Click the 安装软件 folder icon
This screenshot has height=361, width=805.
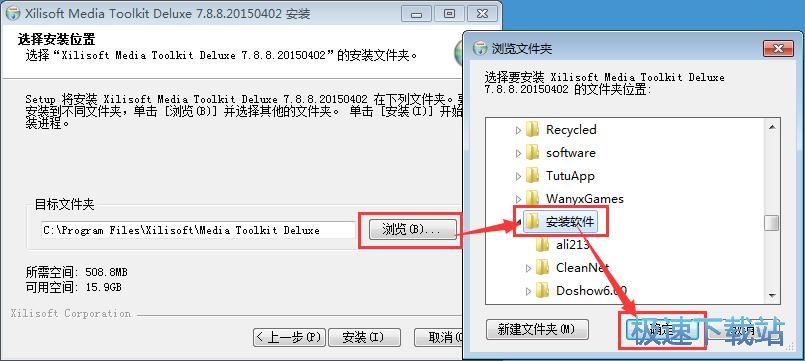coord(532,222)
